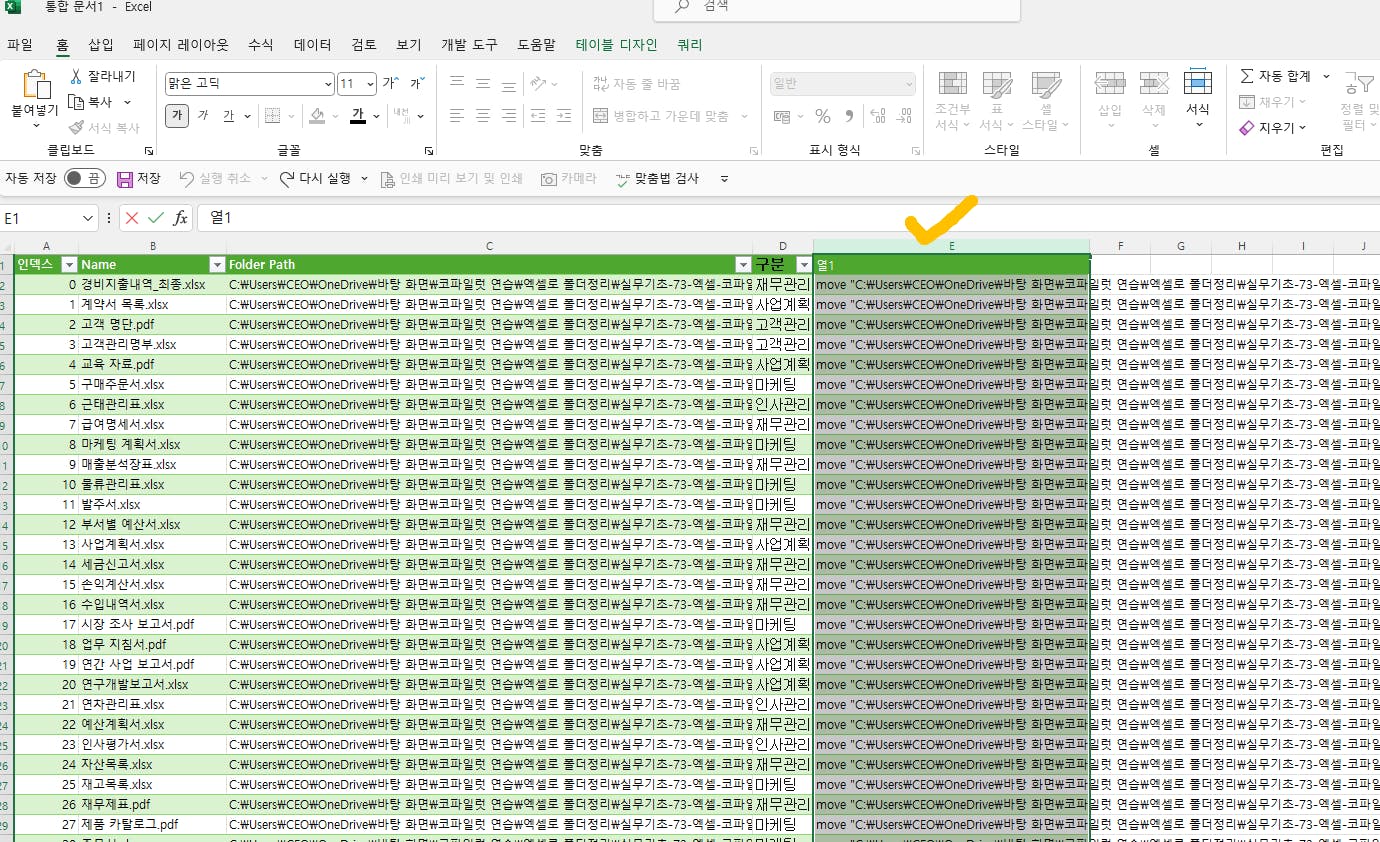Toggle the 자동 저장 autosave switch

[x=85, y=179]
